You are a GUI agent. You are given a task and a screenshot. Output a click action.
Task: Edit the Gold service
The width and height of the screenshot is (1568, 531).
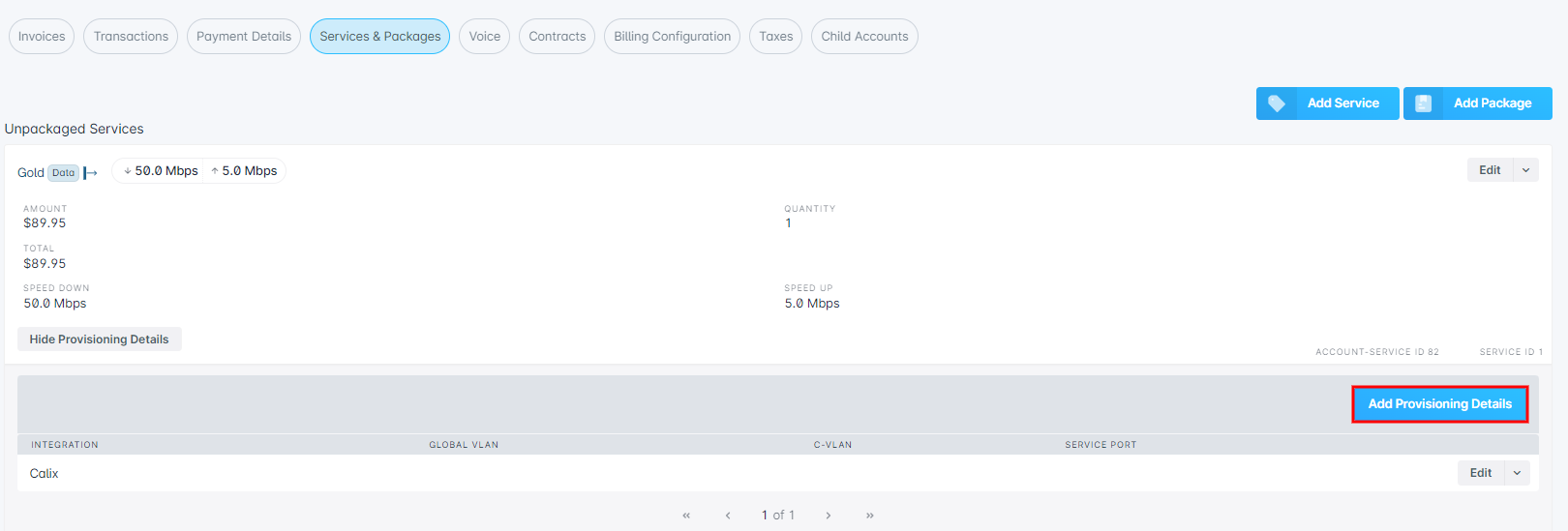click(1491, 170)
